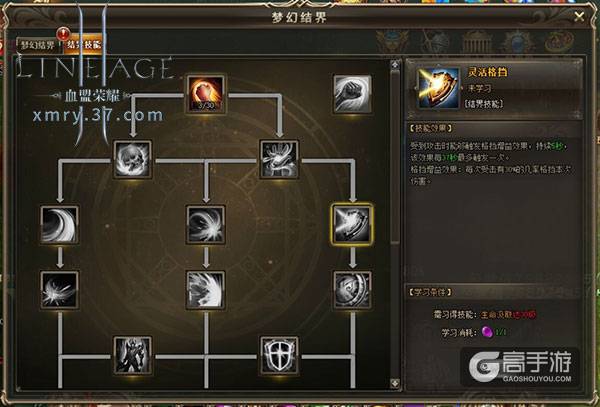The image size is (600, 407).
Task: Choose the swirling tentacle skill node
Action: 279,159
